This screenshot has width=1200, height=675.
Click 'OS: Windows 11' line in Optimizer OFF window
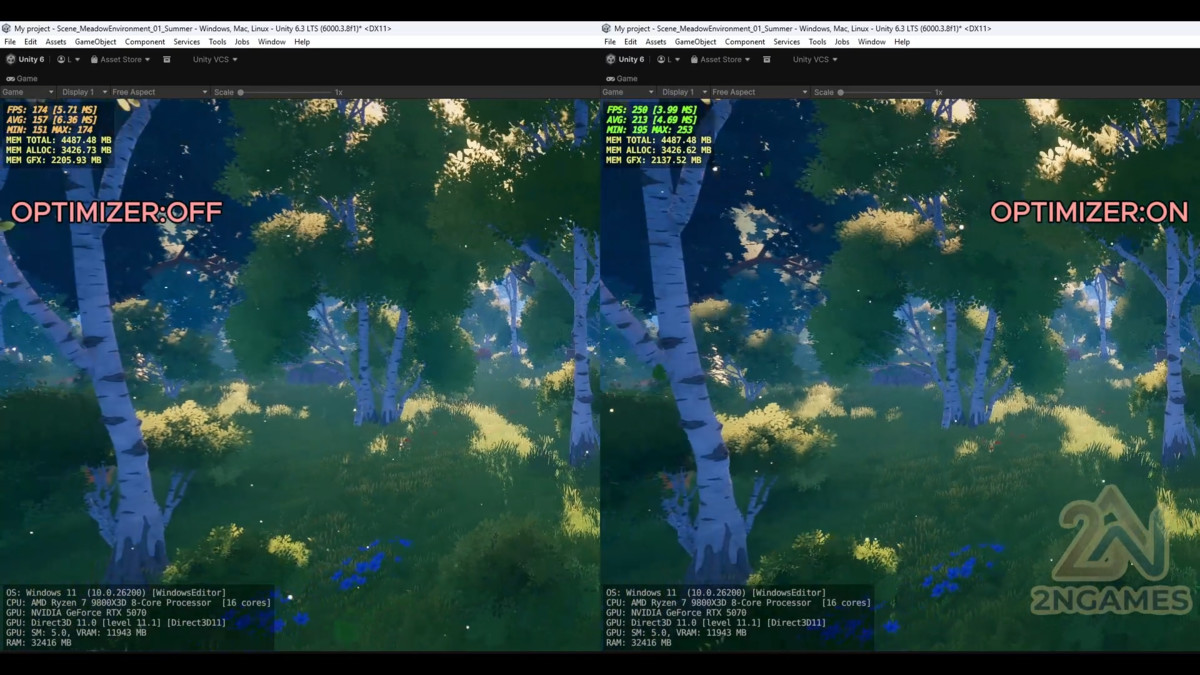pyautogui.click(x=116, y=593)
